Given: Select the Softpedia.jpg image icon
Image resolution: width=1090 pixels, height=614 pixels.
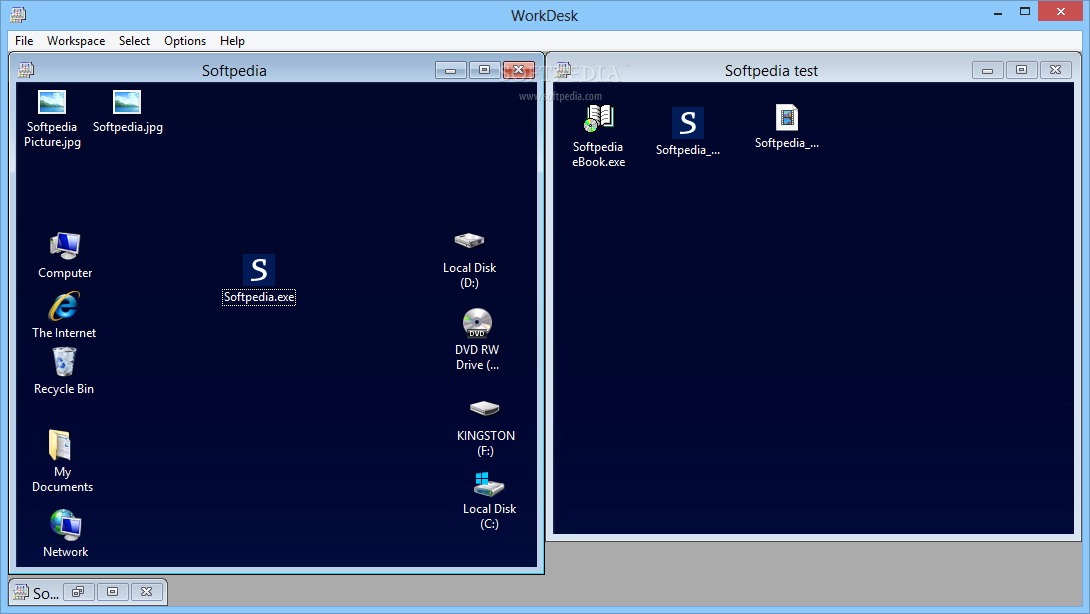Looking at the screenshot, I should (127, 102).
